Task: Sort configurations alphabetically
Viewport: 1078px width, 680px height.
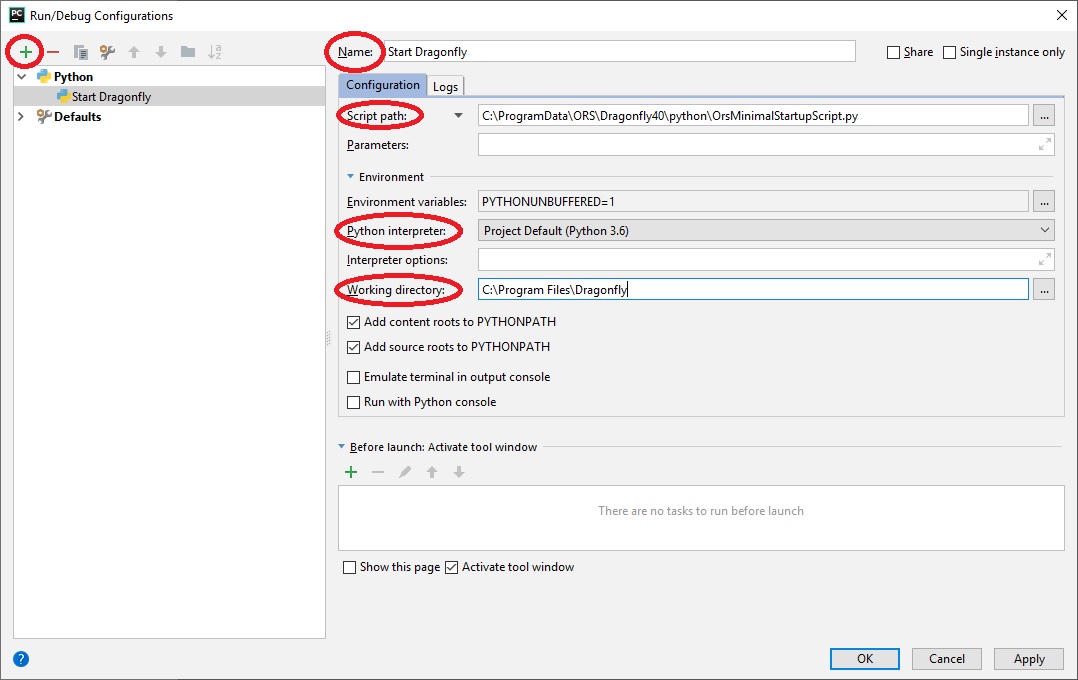Action: point(213,51)
